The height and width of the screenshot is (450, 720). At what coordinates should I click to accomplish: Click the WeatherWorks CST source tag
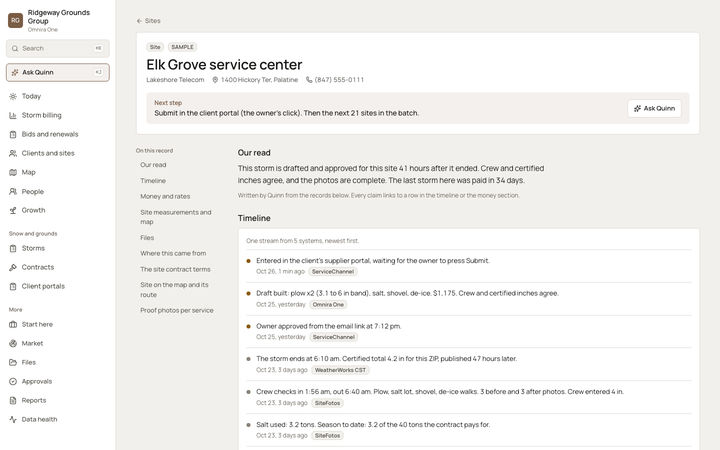click(340, 370)
